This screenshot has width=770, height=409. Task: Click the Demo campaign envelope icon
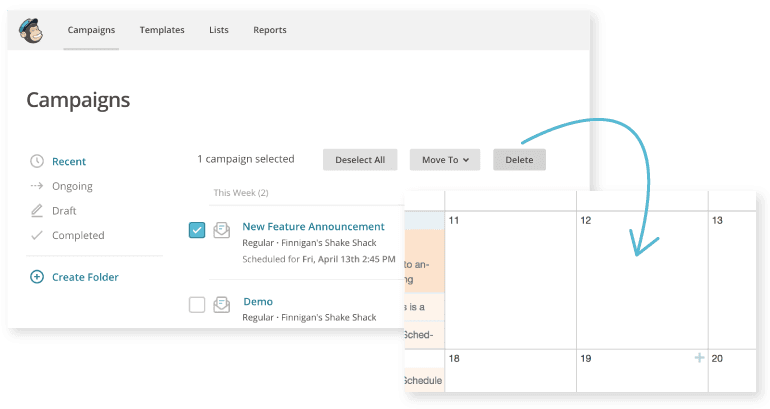pyautogui.click(x=222, y=305)
